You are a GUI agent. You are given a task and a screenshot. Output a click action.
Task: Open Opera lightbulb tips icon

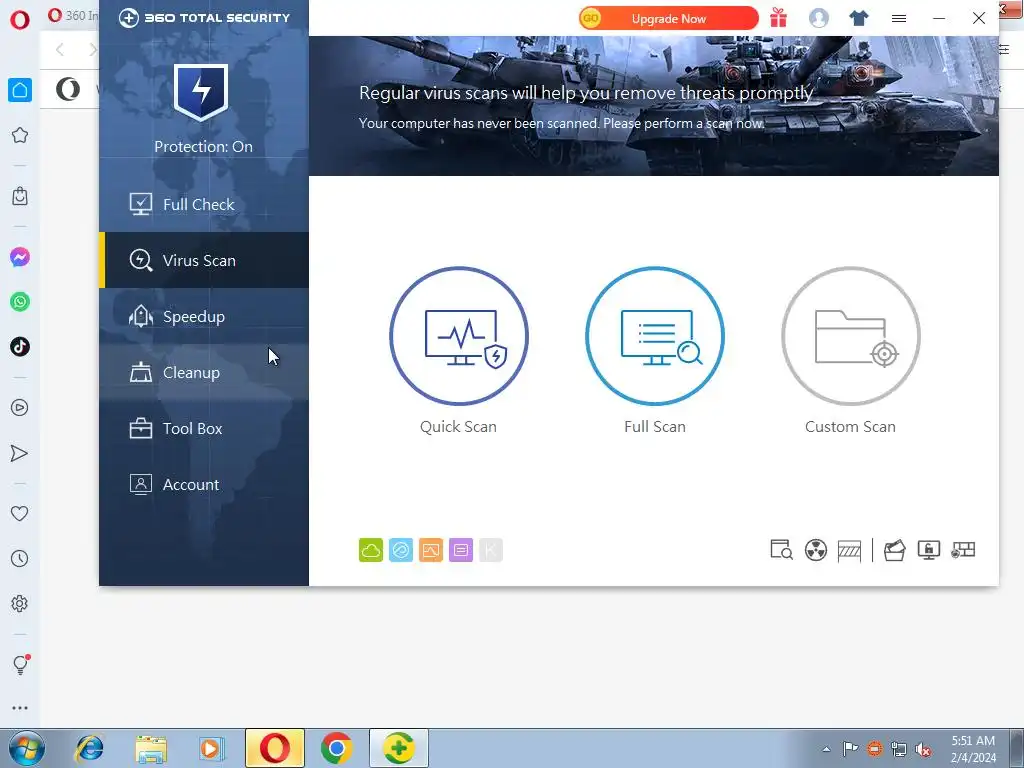click(x=20, y=664)
